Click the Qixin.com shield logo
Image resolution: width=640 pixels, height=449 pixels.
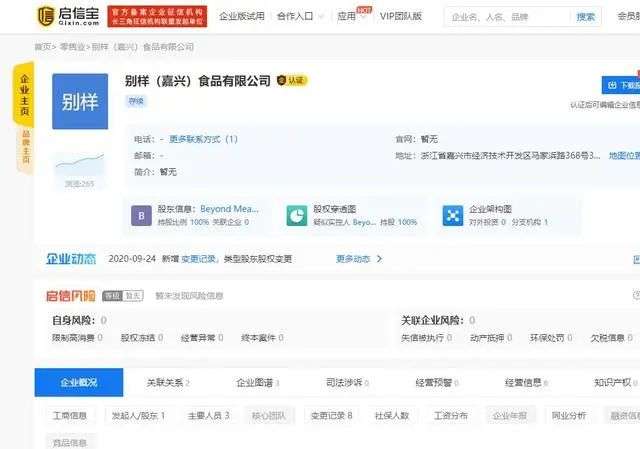coord(46,16)
